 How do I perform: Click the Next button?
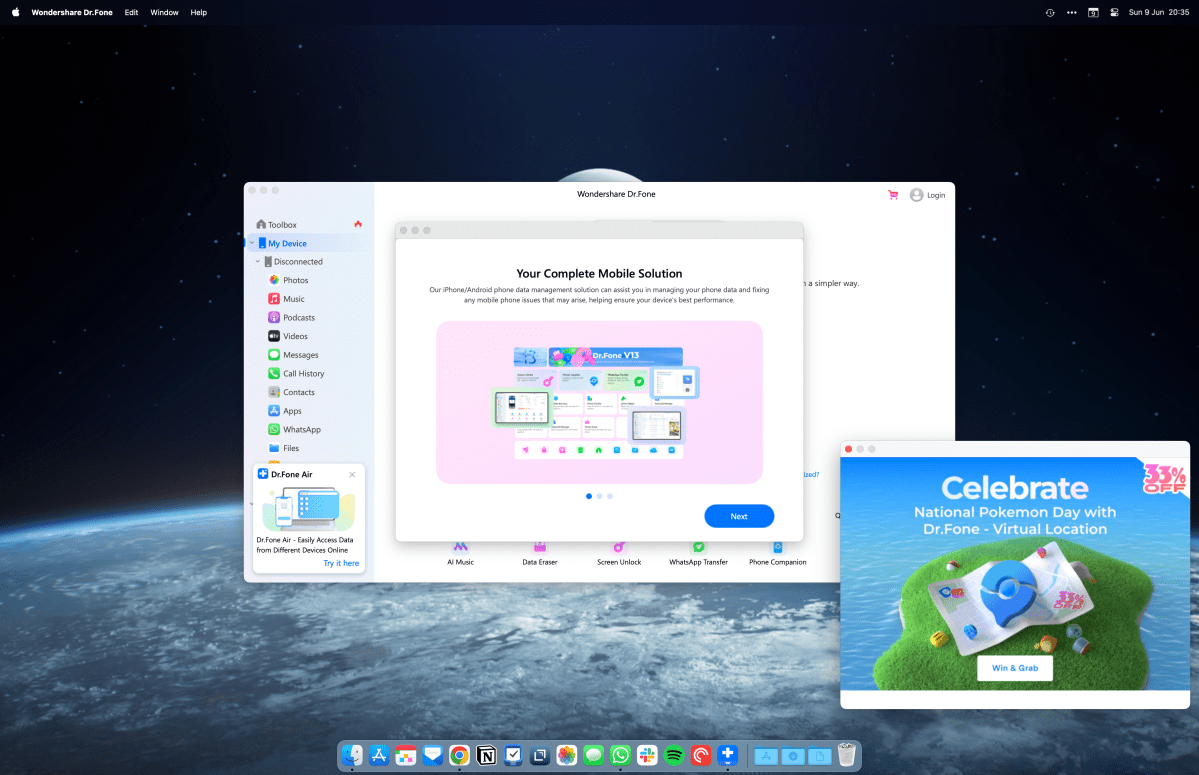click(739, 516)
